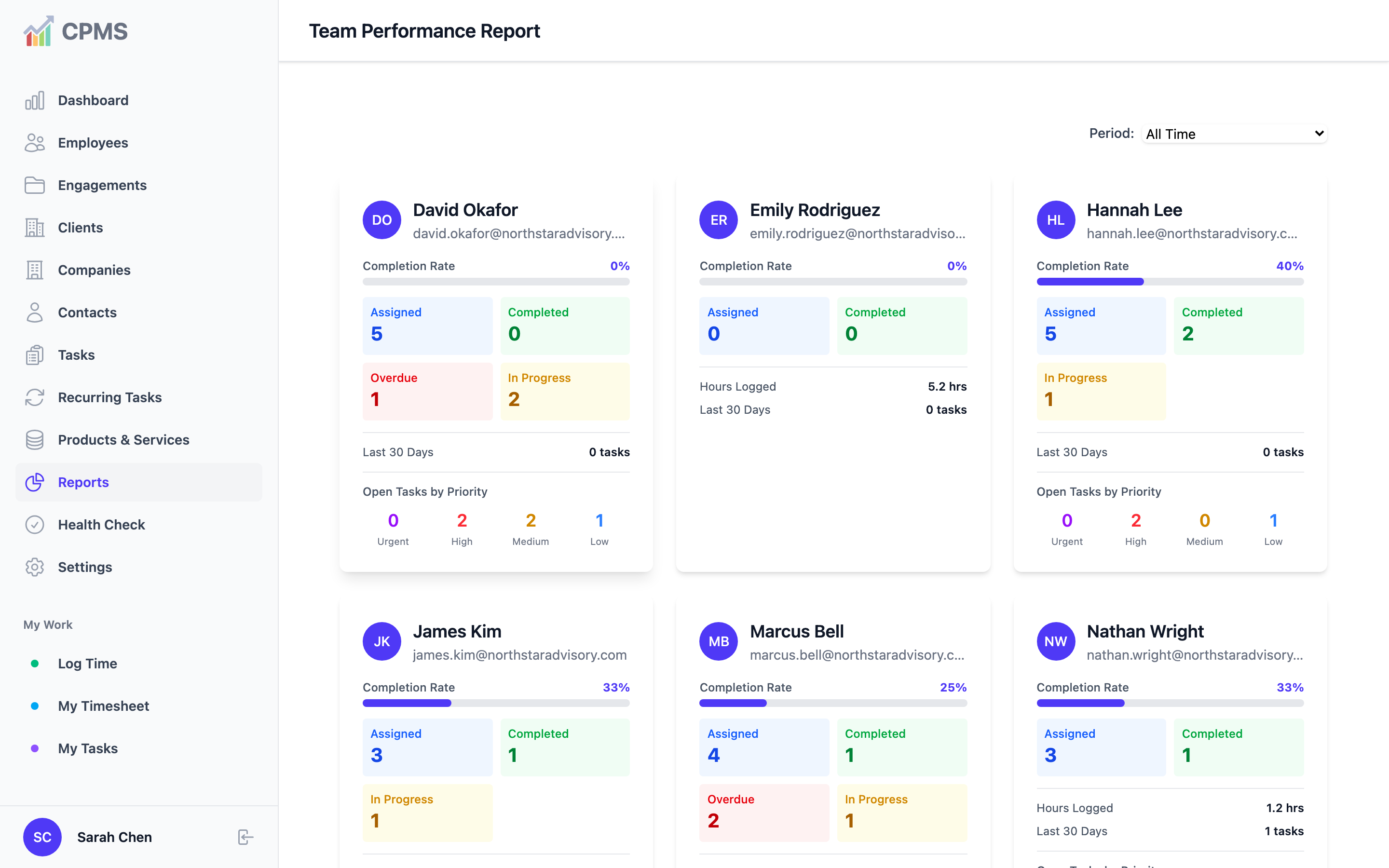Click Emily Rodriguez's 5.2 hrs logged value
Viewport: 1389px width, 868px height.
click(x=947, y=387)
